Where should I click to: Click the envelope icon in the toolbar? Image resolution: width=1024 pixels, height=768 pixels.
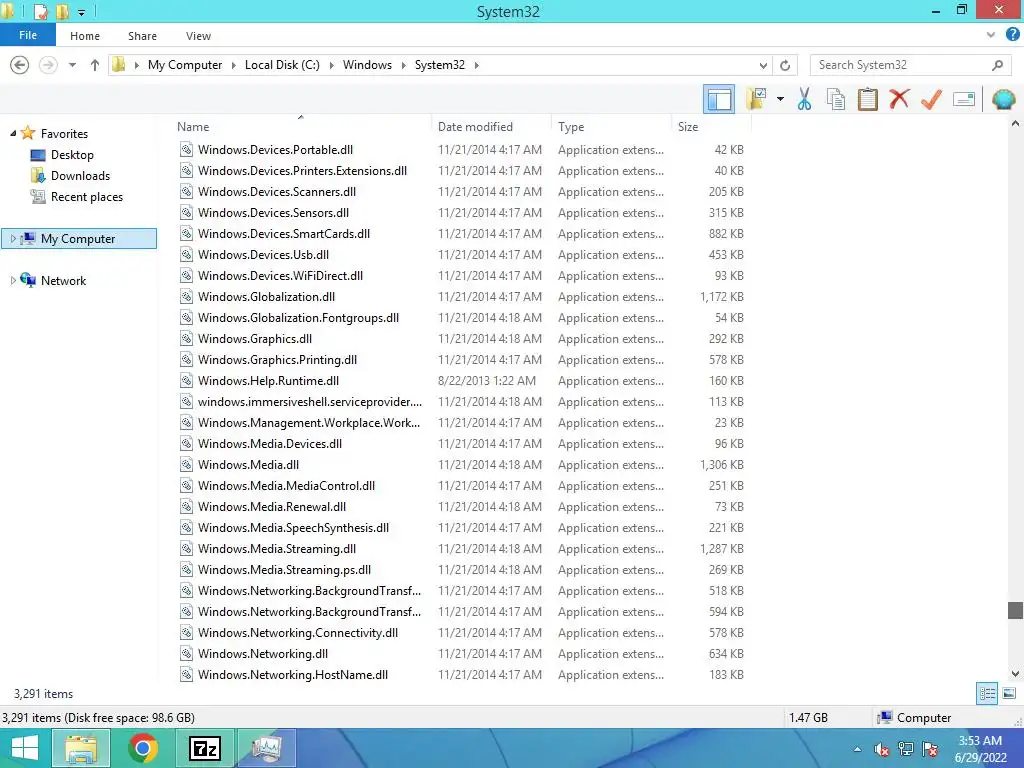tap(964, 99)
